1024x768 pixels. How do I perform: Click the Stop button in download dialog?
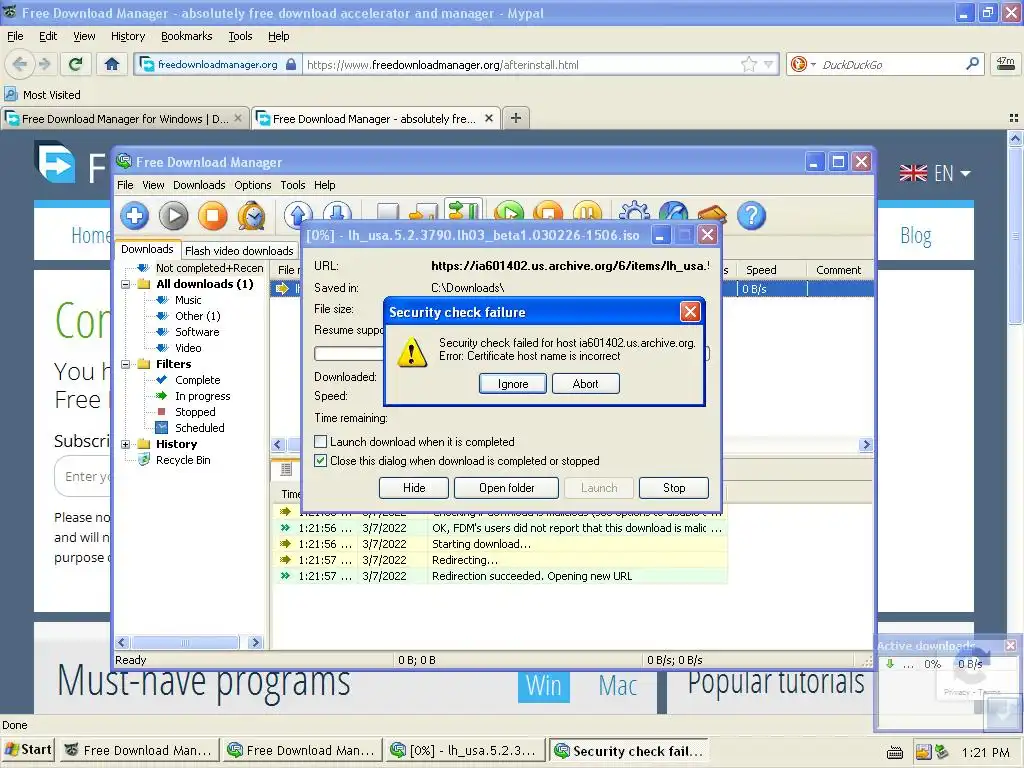tap(674, 488)
